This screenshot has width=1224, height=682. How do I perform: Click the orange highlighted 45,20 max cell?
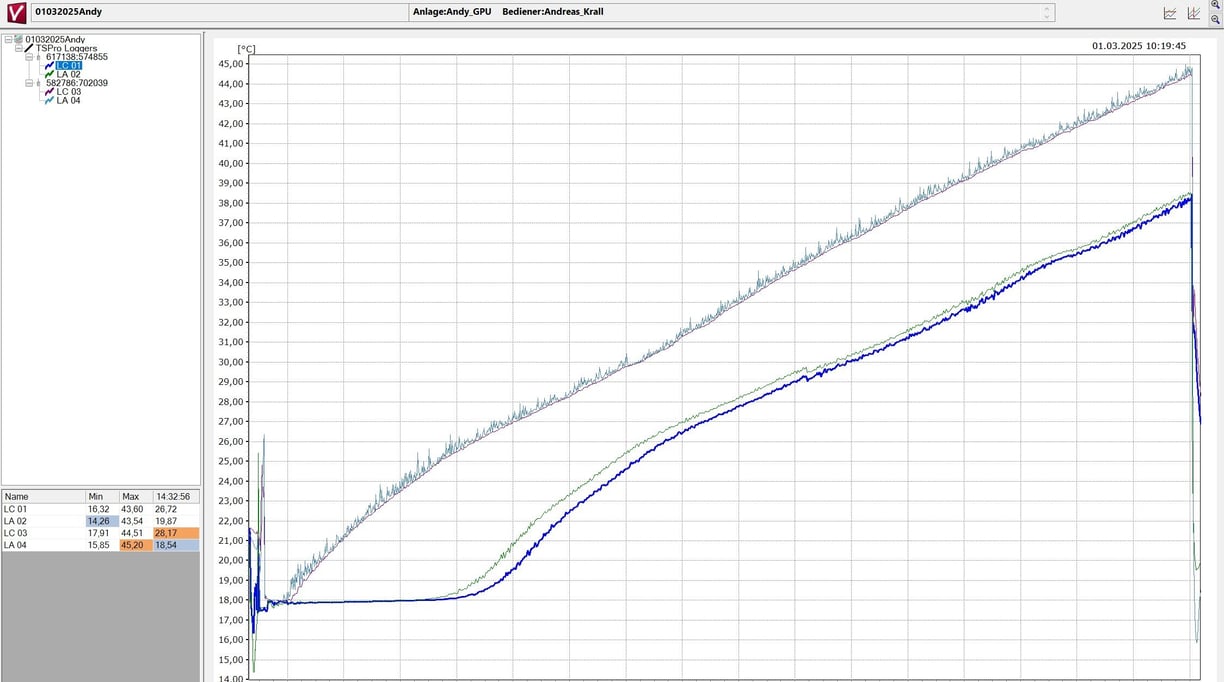point(136,545)
